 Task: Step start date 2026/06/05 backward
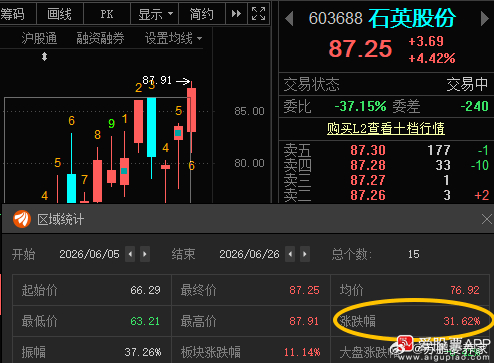click(x=130, y=254)
